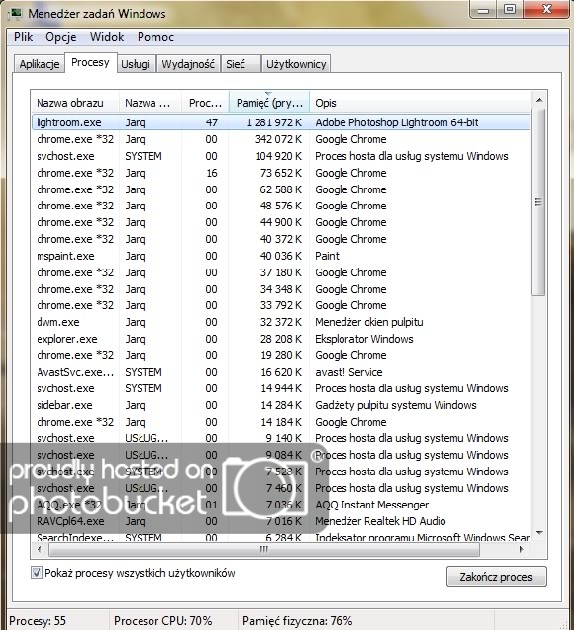
Task: Switch to the Aplikacje tab
Action: tap(39, 64)
